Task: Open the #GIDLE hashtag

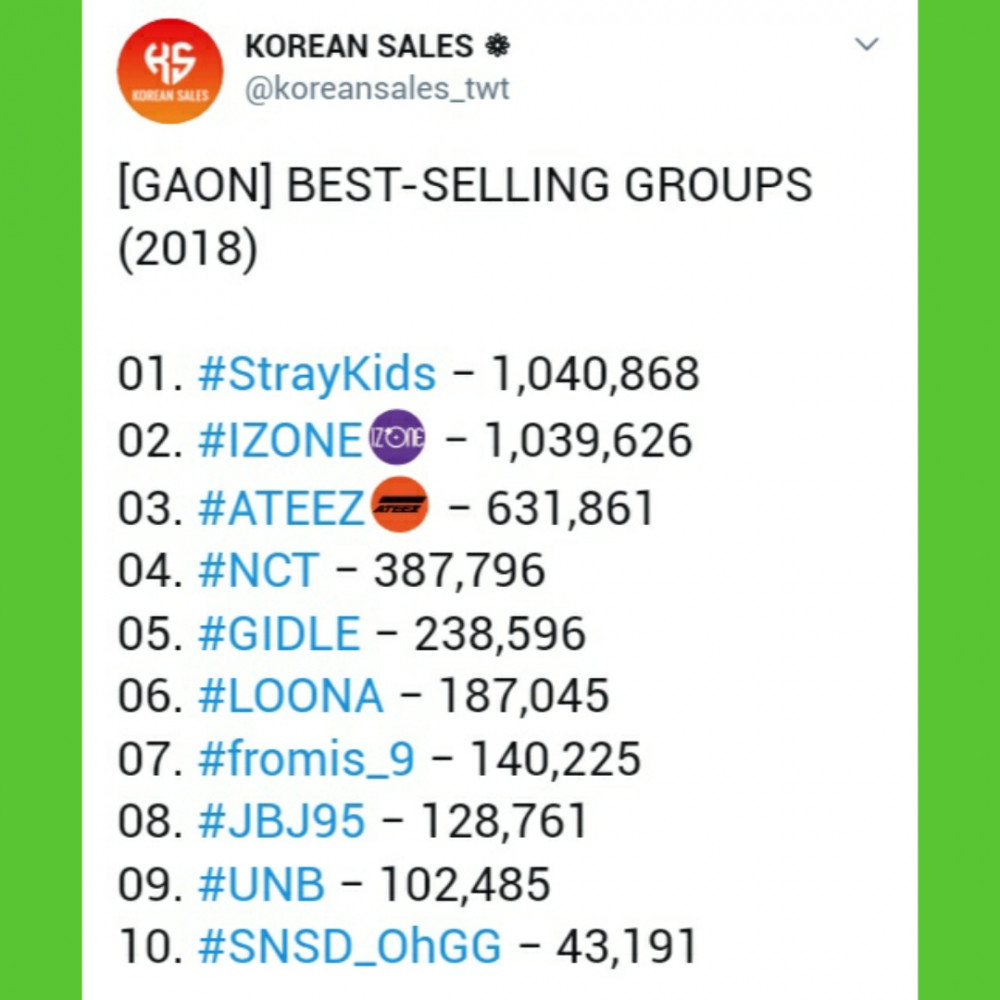Action: tap(279, 634)
